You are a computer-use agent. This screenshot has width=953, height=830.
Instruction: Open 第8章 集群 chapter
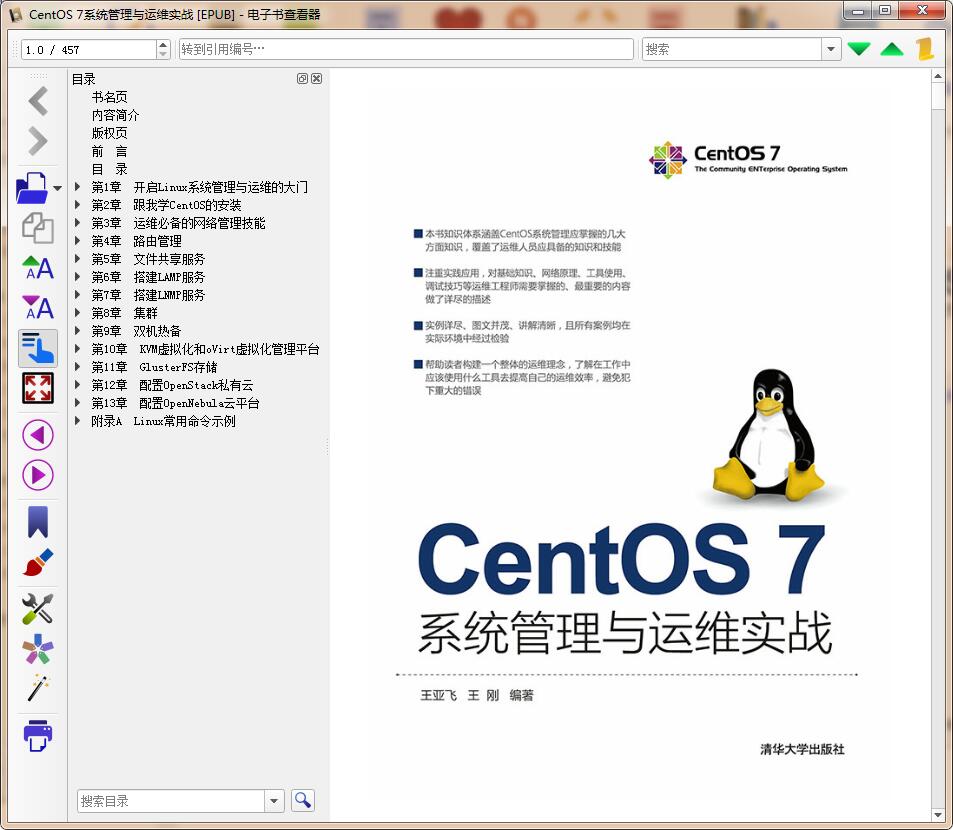(x=125, y=313)
